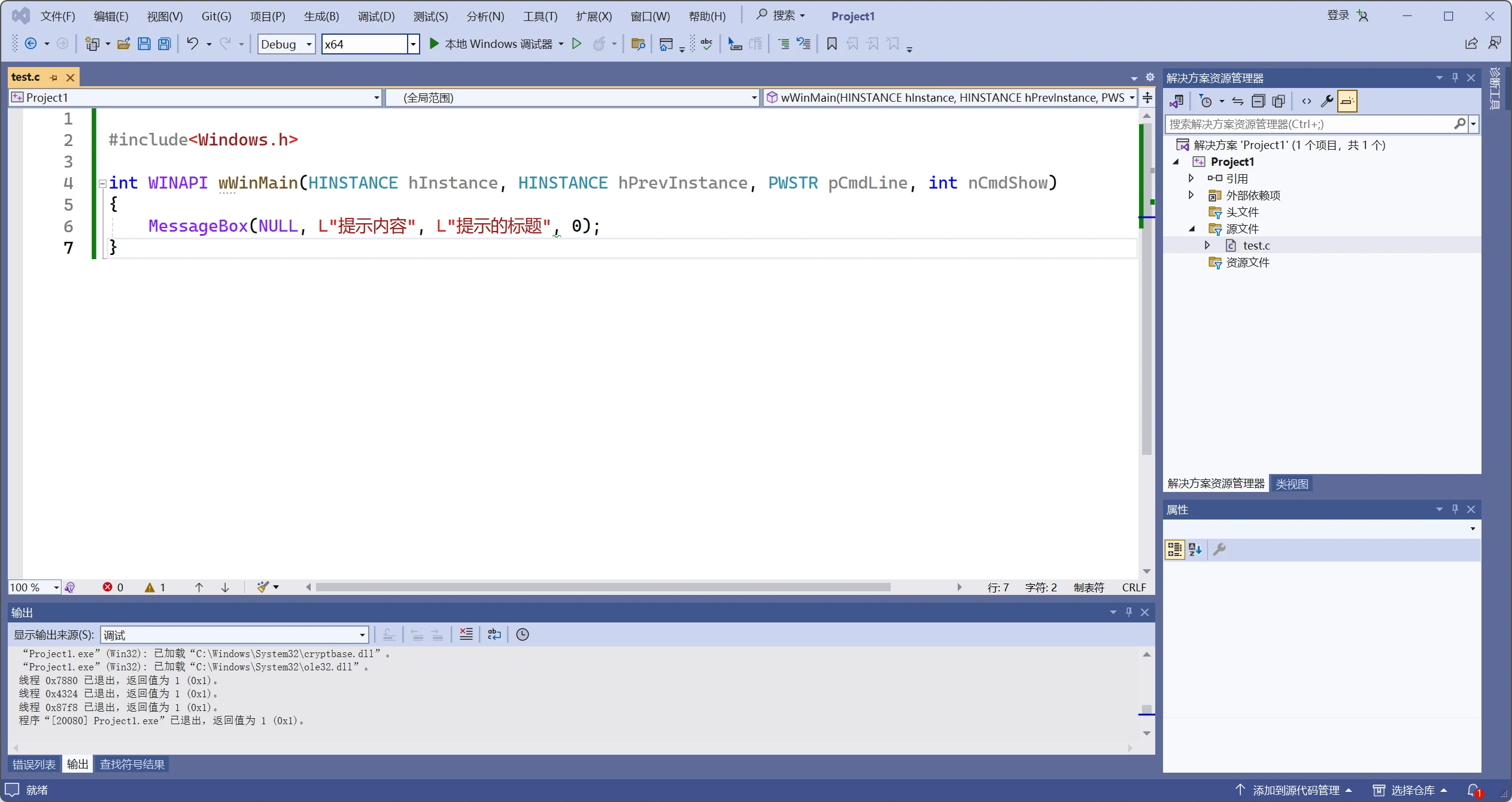Start without debugging using the hollow play icon

point(576,44)
